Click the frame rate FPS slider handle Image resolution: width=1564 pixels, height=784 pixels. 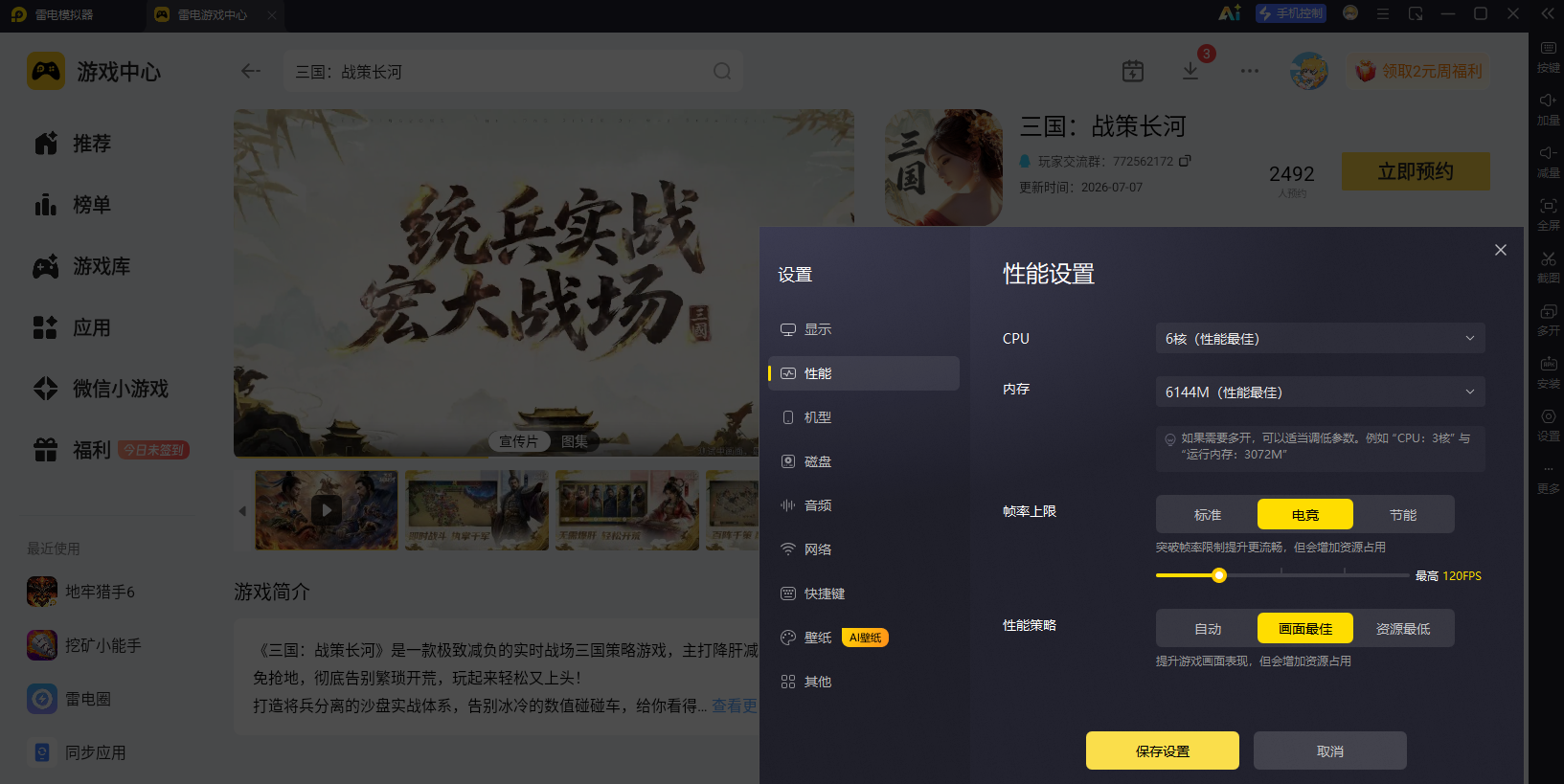(1219, 575)
